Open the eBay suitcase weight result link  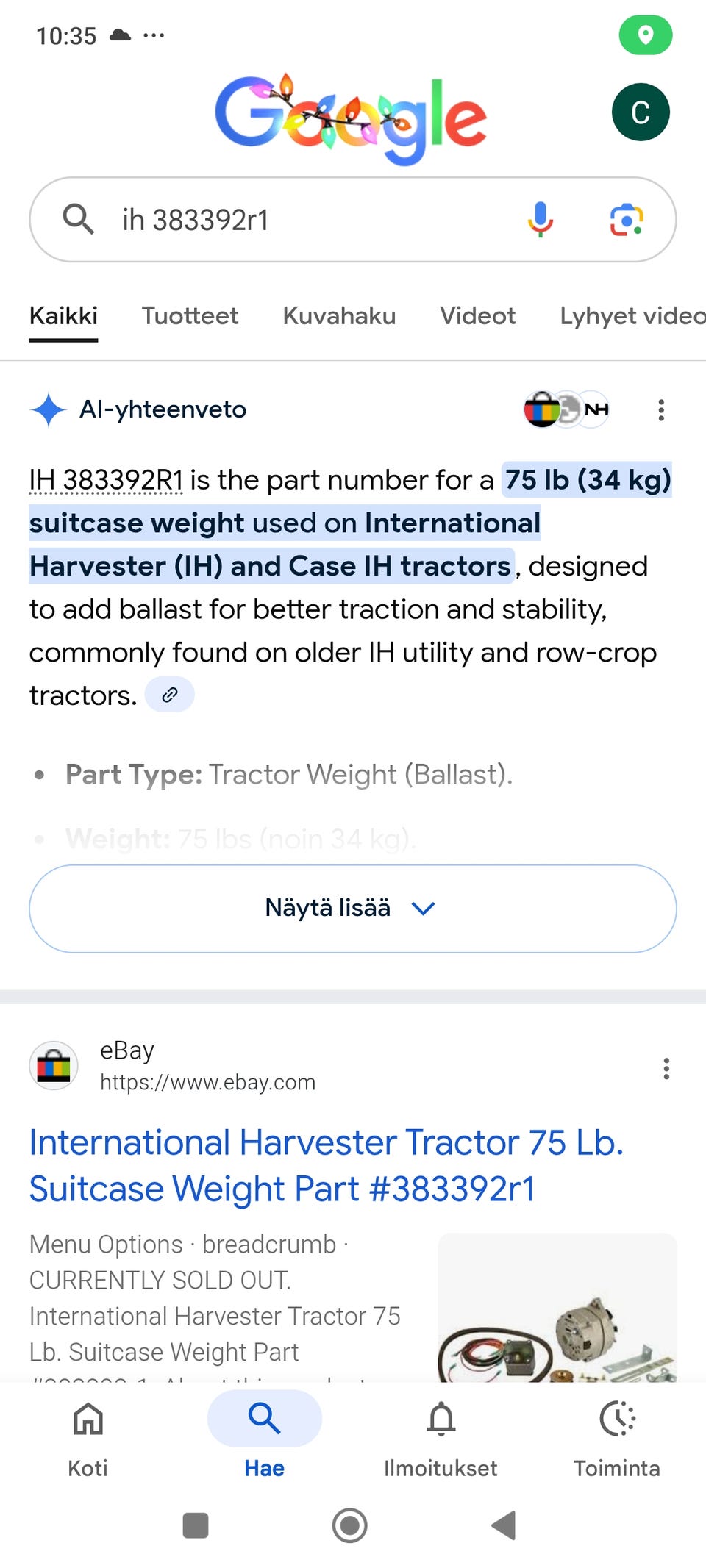(326, 1165)
